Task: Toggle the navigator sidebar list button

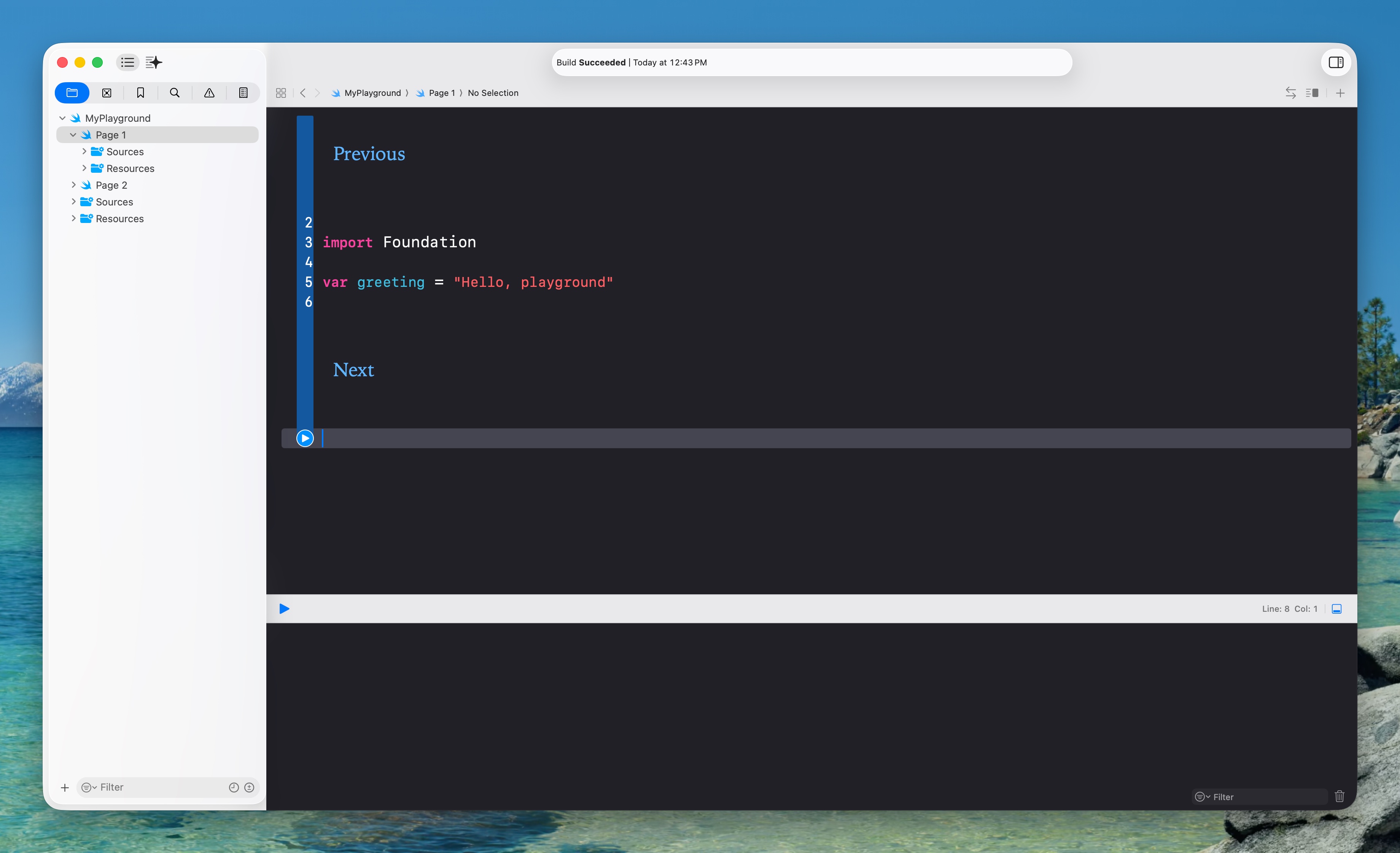Action: pyautogui.click(x=127, y=62)
